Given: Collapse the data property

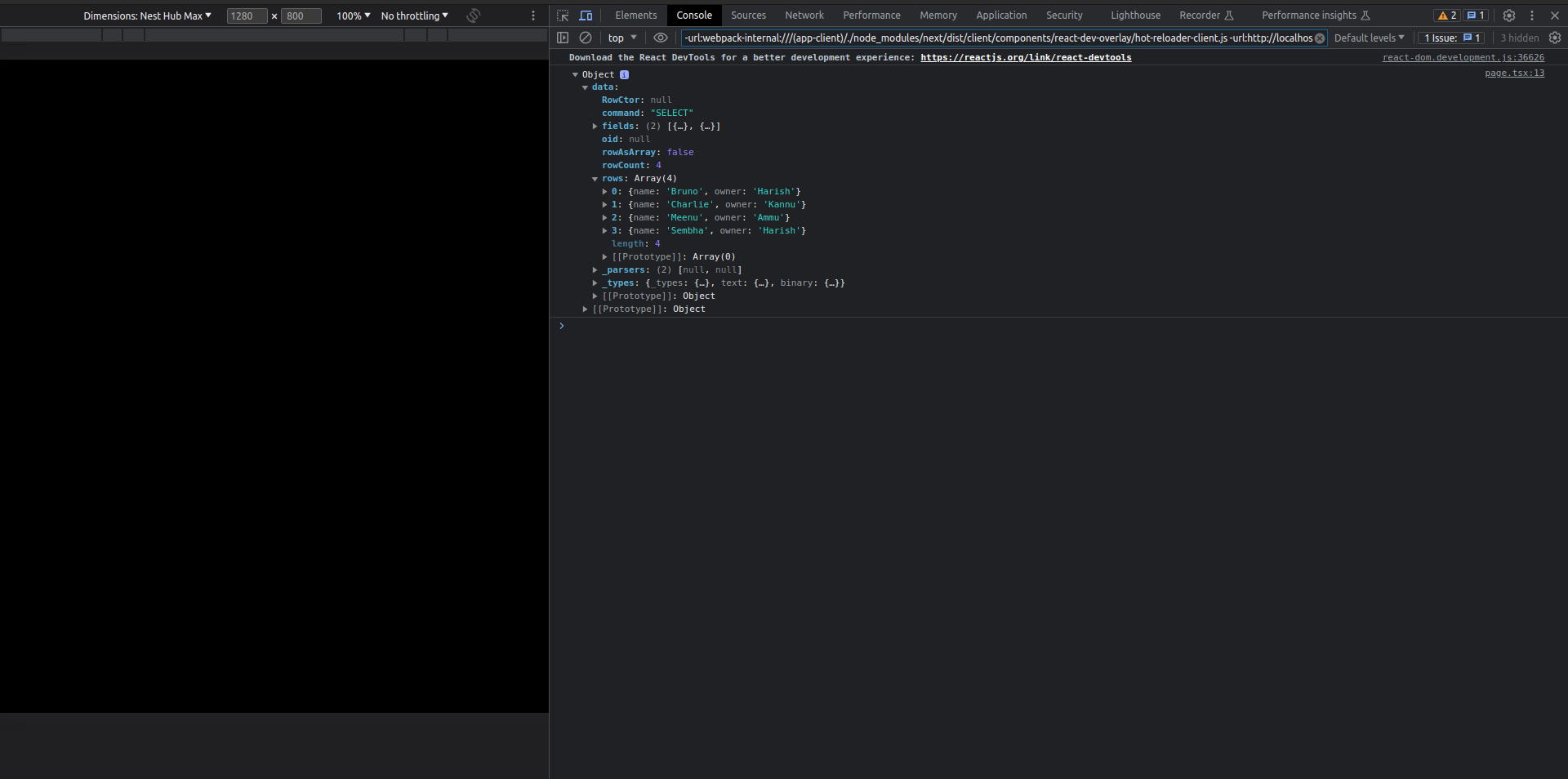Looking at the screenshot, I should point(585,87).
